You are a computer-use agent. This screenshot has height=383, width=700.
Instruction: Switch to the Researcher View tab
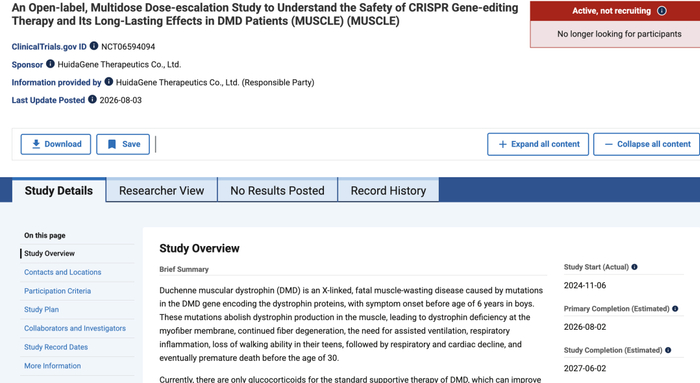(x=162, y=191)
